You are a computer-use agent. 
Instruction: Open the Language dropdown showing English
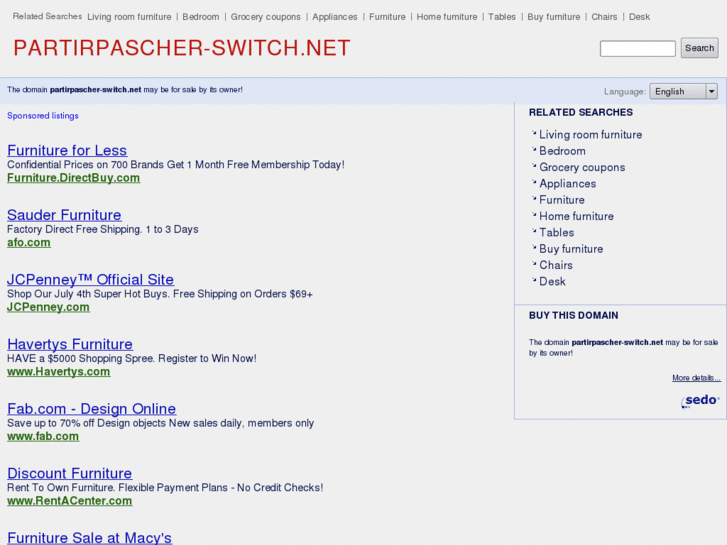point(683,91)
